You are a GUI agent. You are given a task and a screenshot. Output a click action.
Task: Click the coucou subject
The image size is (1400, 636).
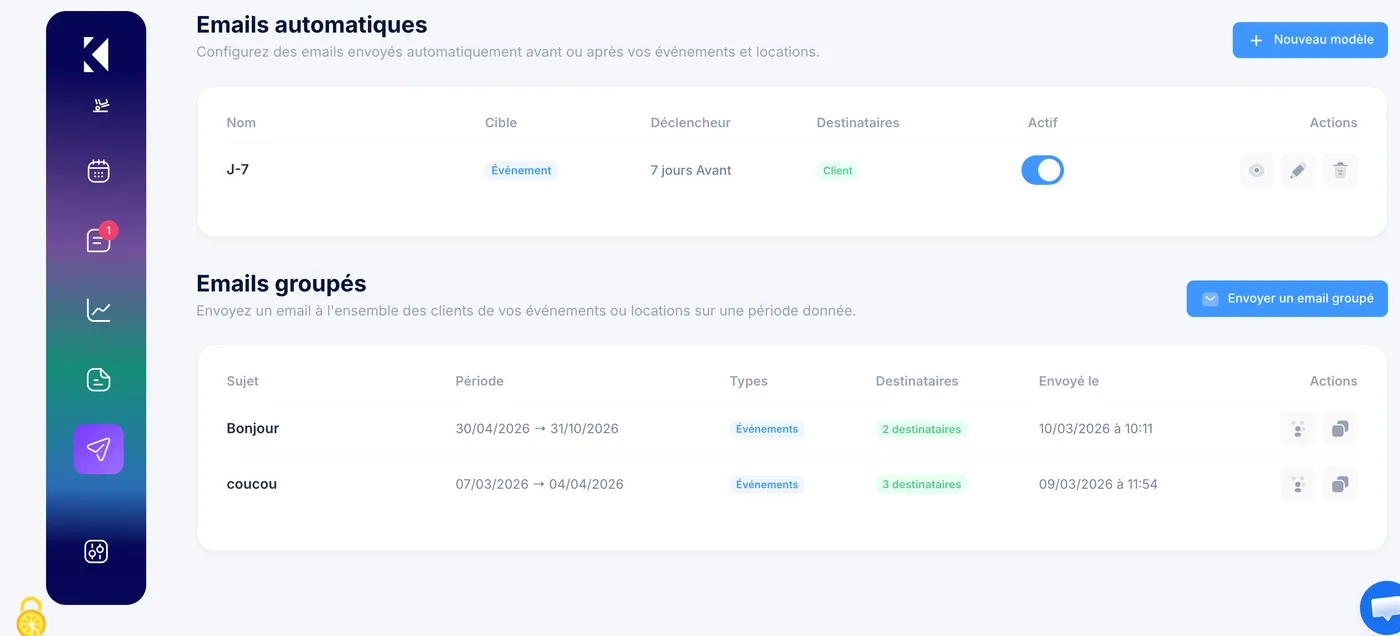(x=252, y=484)
